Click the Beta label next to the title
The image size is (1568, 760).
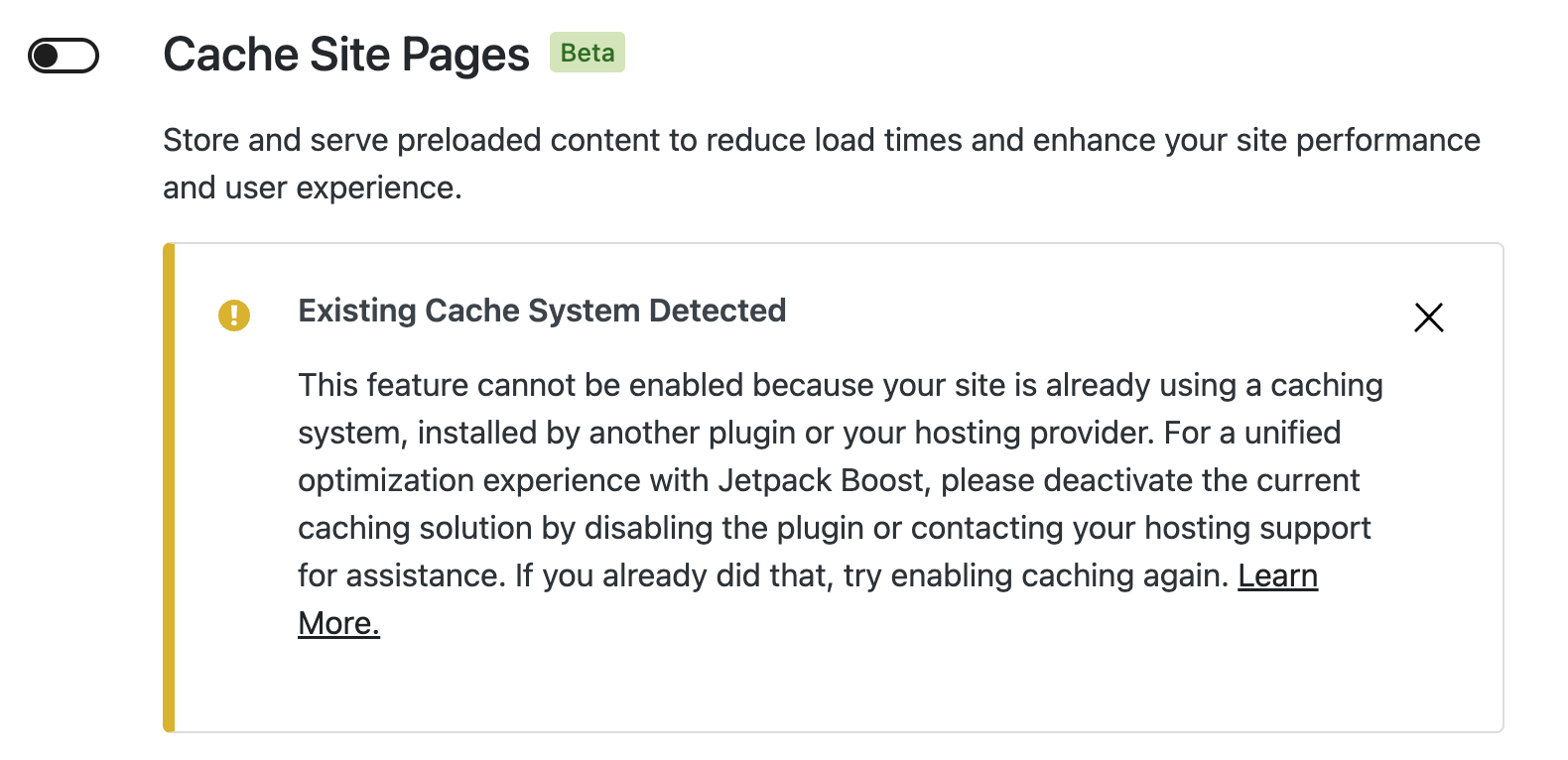[x=587, y=54]
